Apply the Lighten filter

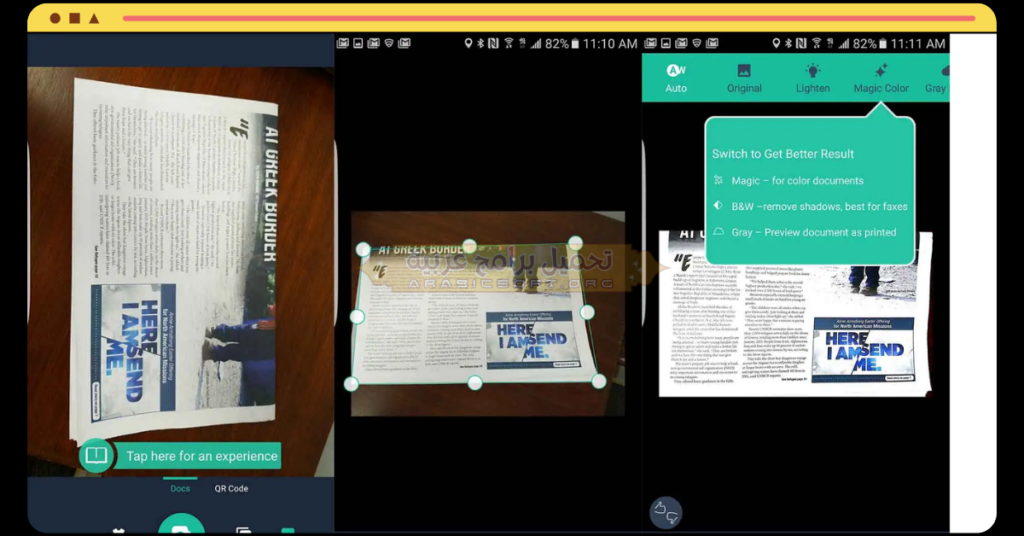pos(812,78)
